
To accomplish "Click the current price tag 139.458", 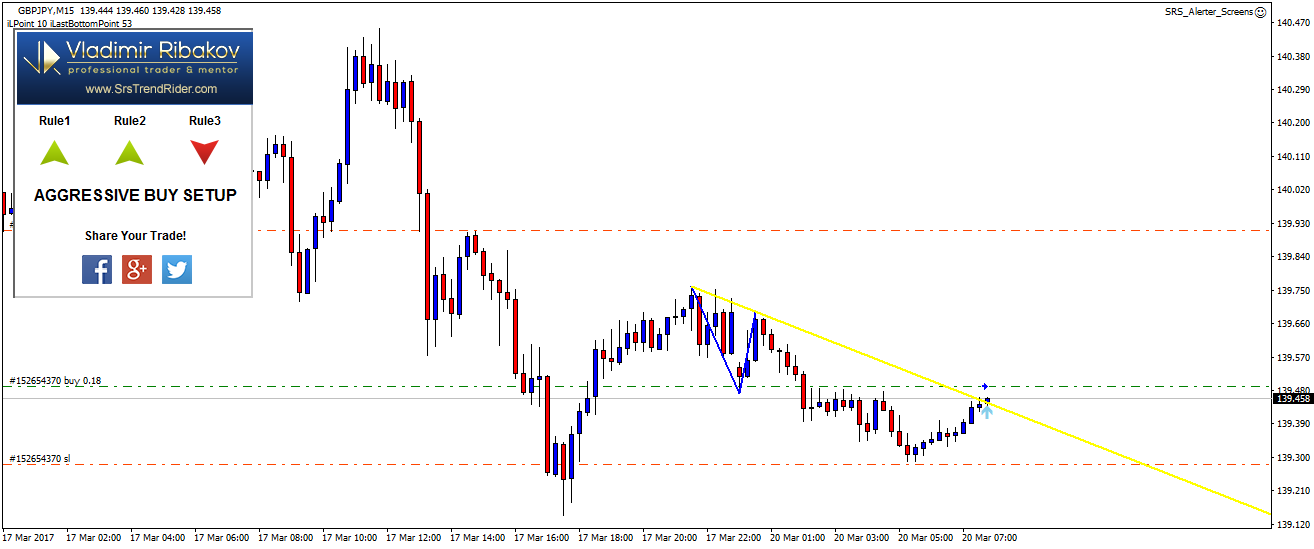I will click(x=1291, y=399).
